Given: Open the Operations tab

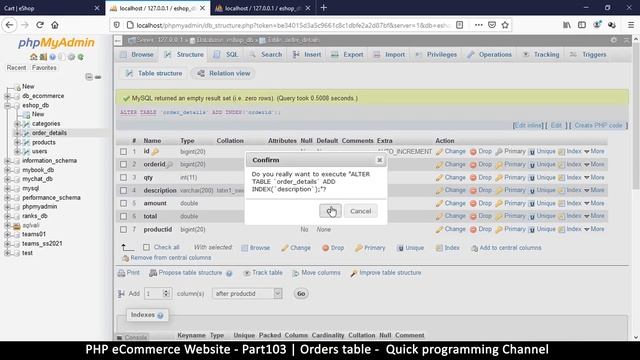Looking at the screenshot, I should 490,55.
